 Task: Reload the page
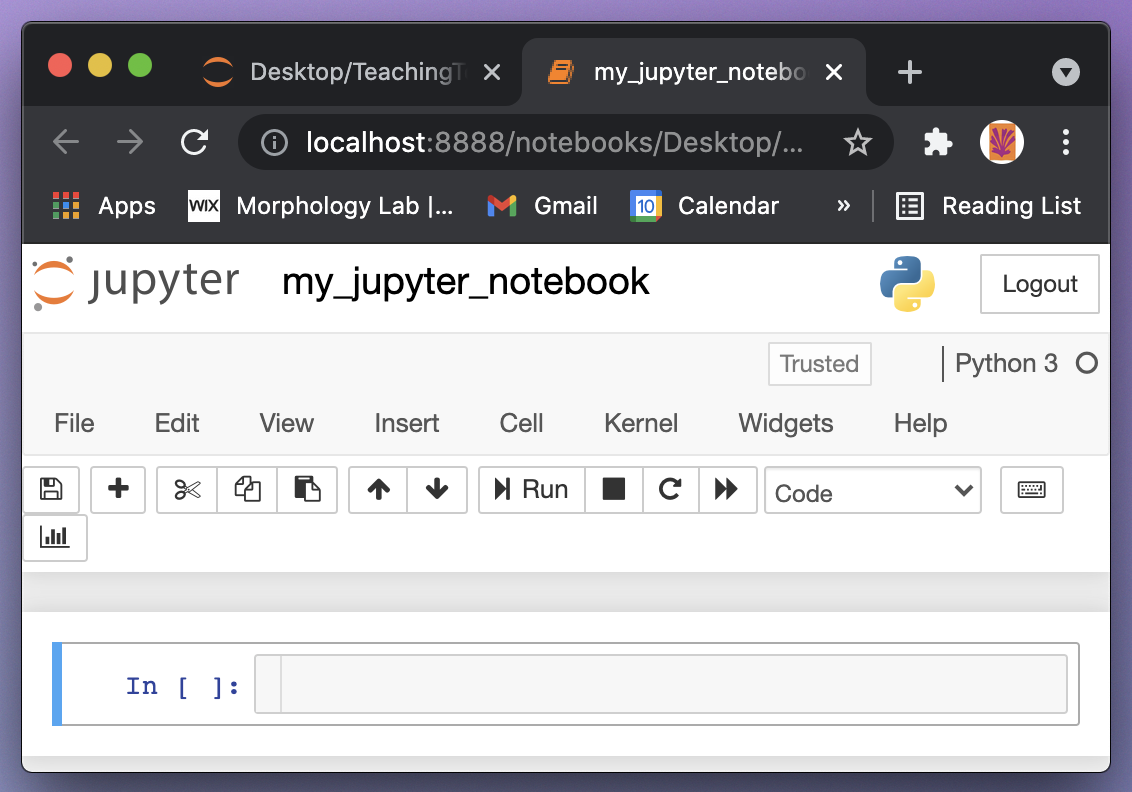coord(194,142)
